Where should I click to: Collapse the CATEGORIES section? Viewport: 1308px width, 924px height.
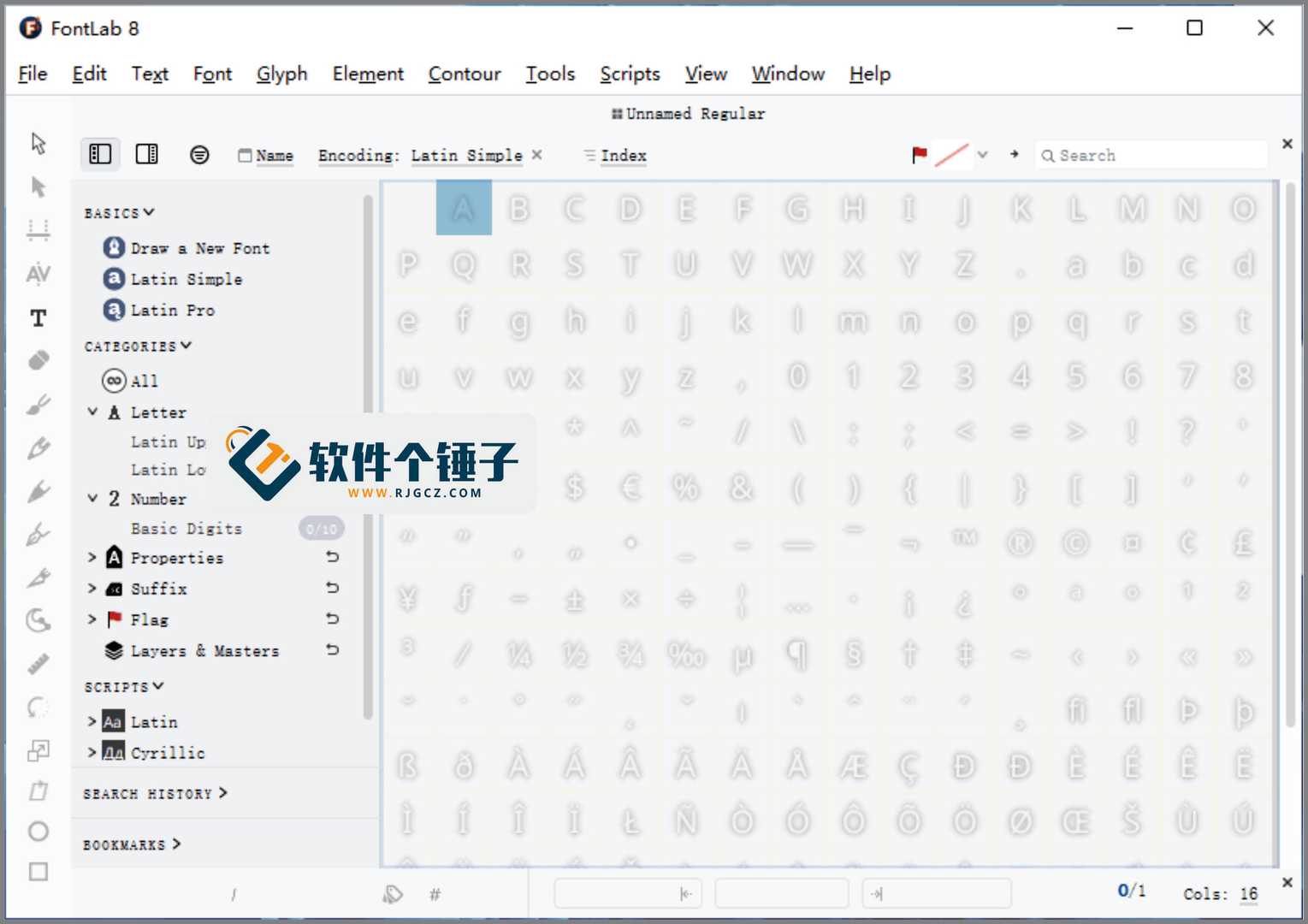click(138, 346)
